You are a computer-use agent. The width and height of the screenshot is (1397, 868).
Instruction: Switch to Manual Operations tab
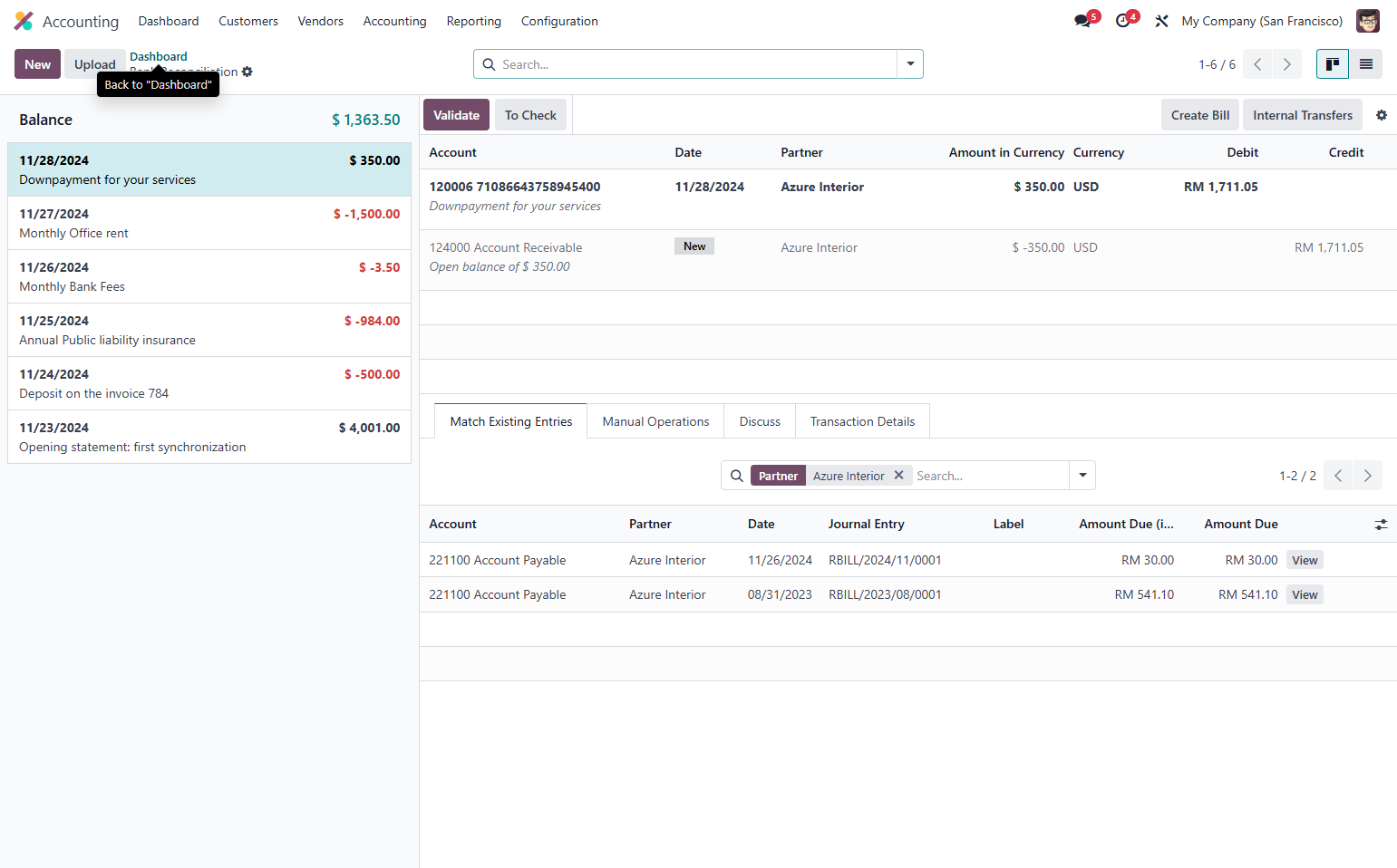(x=655, y=421)
